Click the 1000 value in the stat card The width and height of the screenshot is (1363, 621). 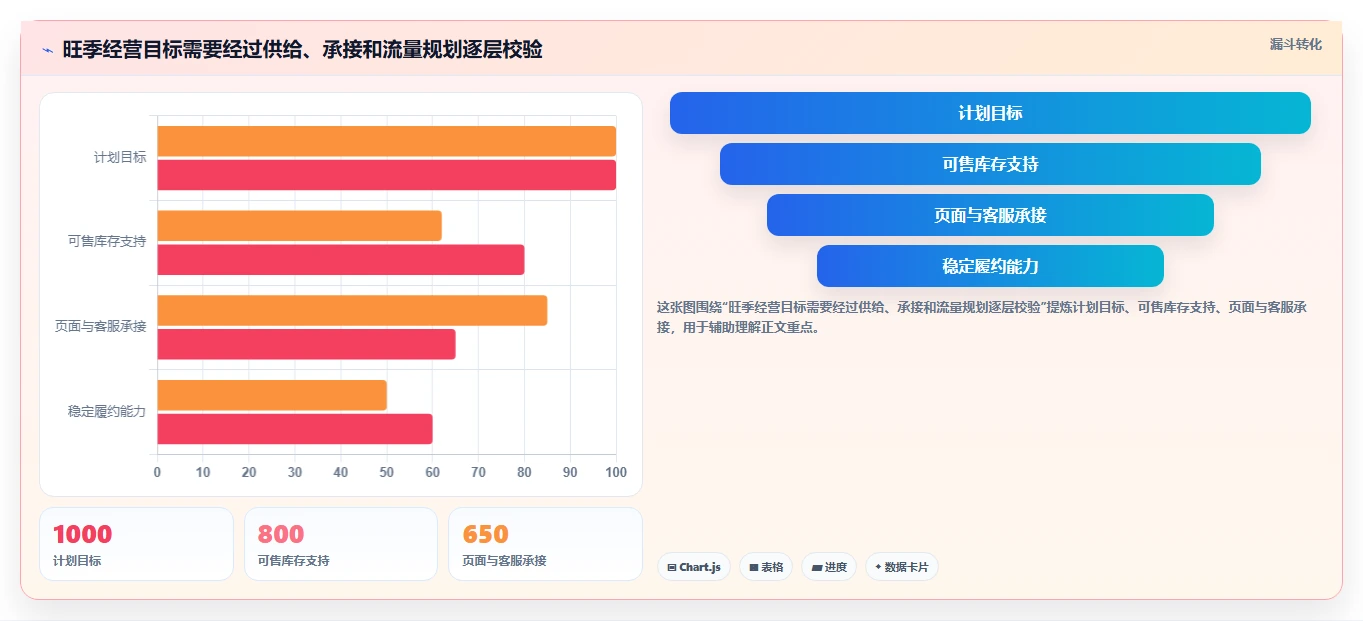(82, 534)
